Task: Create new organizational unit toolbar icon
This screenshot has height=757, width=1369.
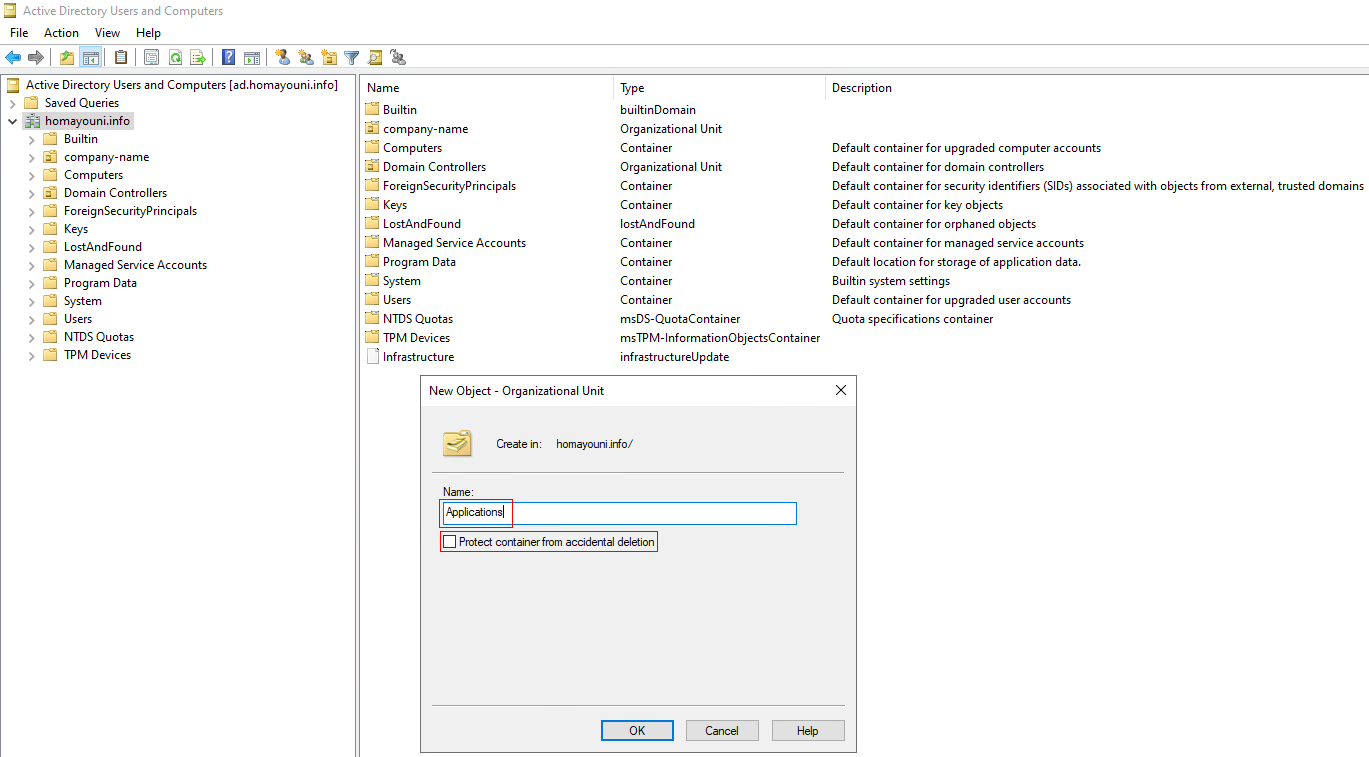Action: click(x=329, y=58)
